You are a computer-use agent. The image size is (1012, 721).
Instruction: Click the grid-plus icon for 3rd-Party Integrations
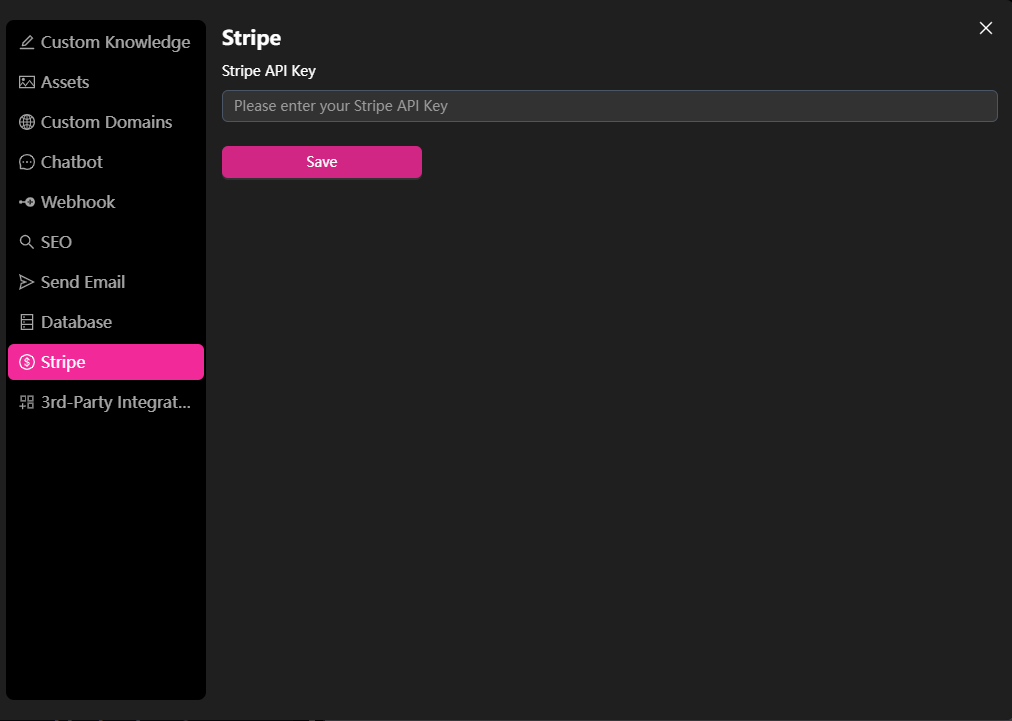point(27,402)
